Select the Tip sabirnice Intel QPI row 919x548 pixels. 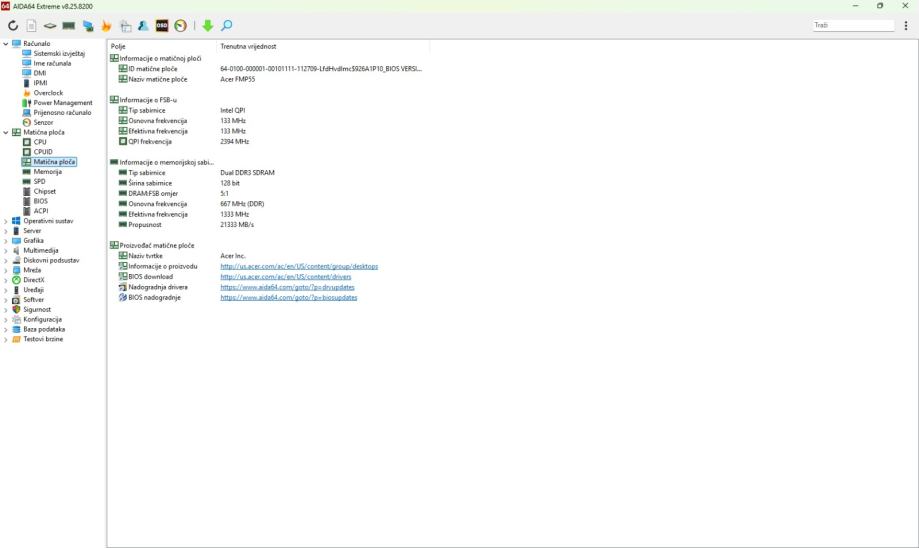coord(270,111)
